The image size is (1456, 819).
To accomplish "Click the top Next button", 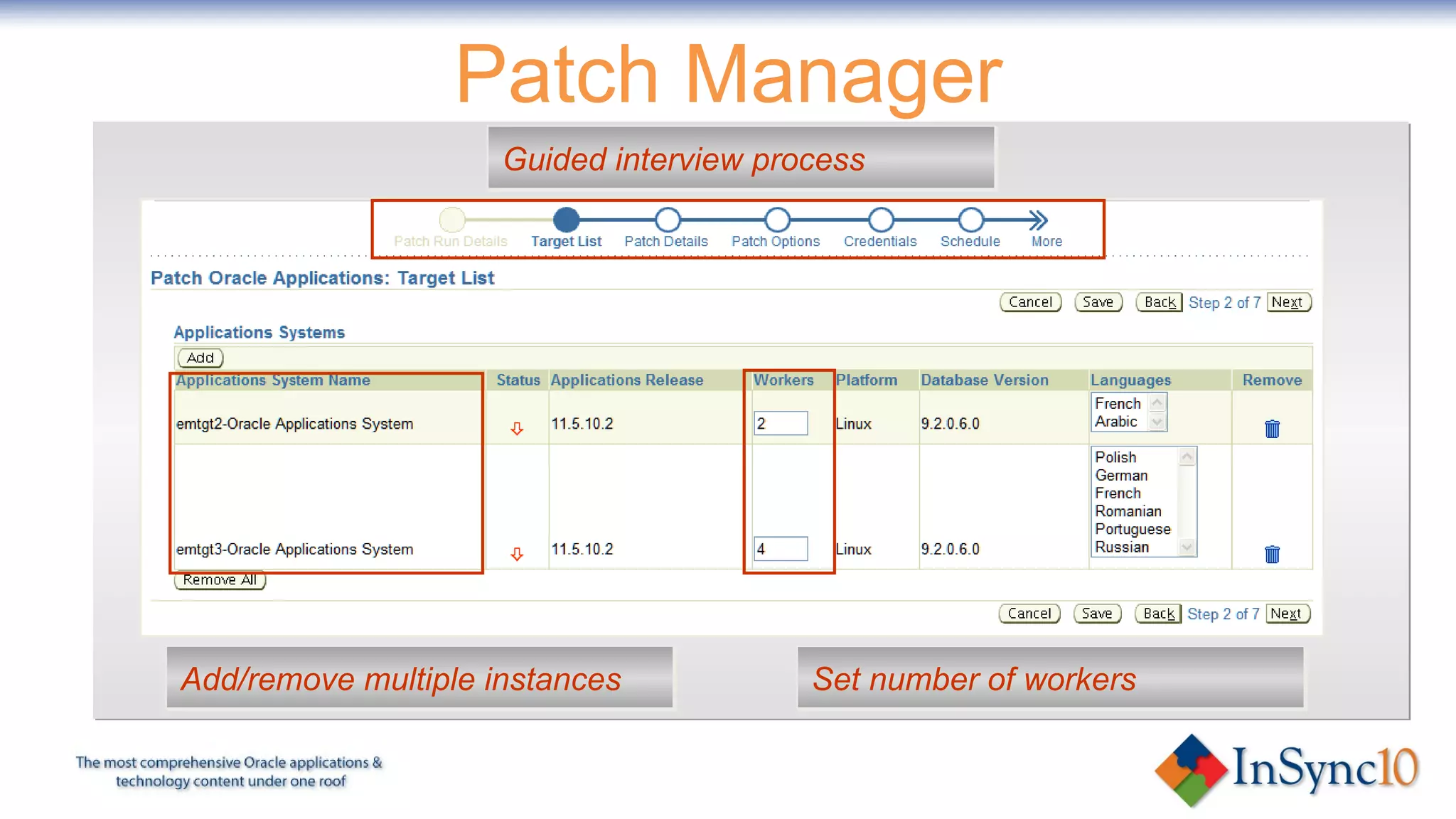I will [1288, 302].
